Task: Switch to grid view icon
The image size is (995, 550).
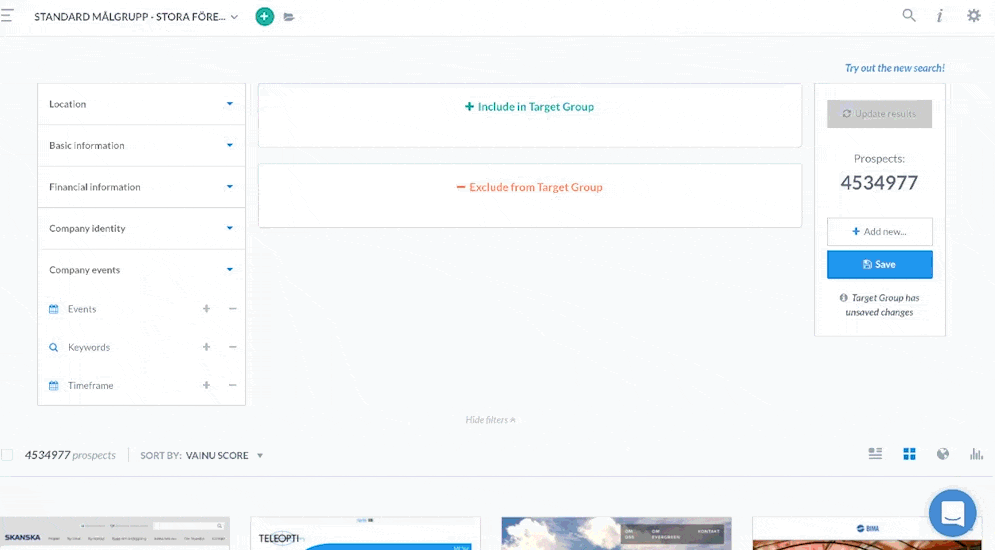Action: pyautogui.click(x=909, y=454)
